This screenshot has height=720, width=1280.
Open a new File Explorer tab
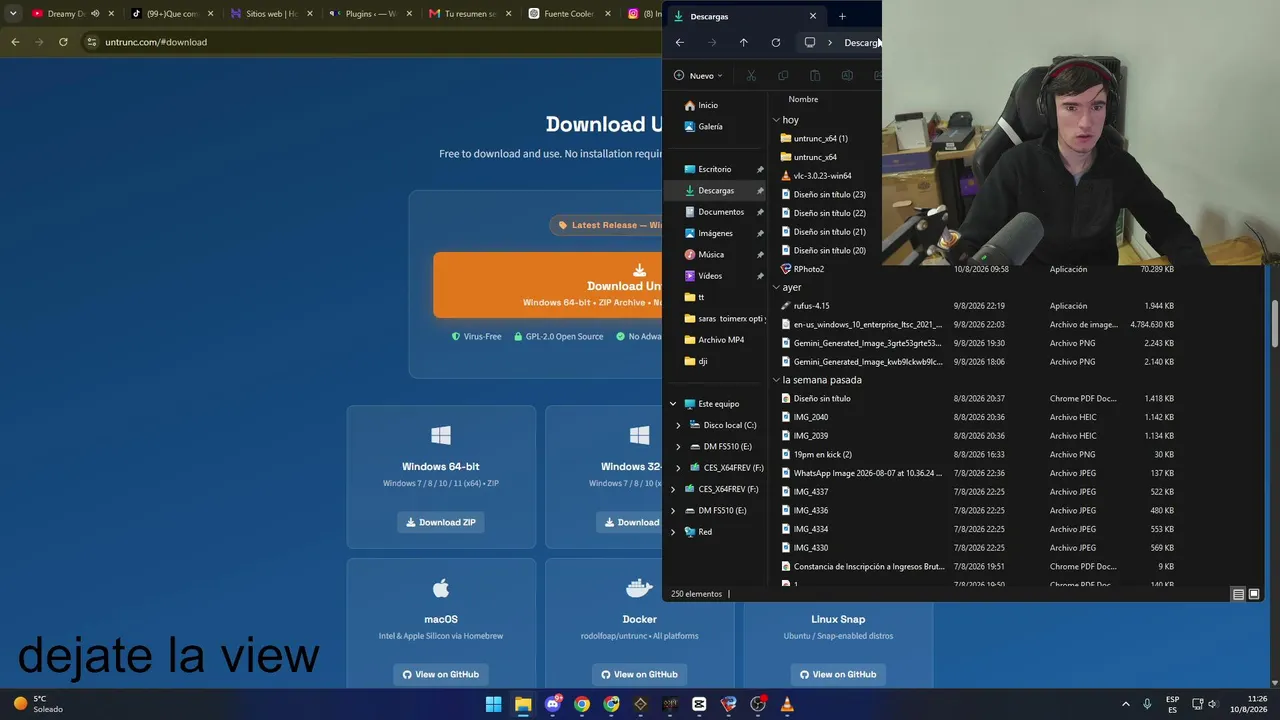tap(842, 16)
